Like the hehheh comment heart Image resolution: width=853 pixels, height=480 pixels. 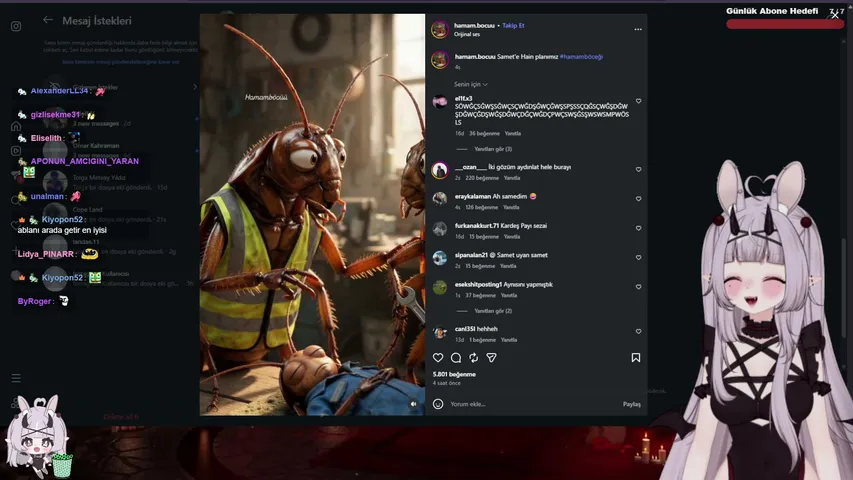click(639, 331)
